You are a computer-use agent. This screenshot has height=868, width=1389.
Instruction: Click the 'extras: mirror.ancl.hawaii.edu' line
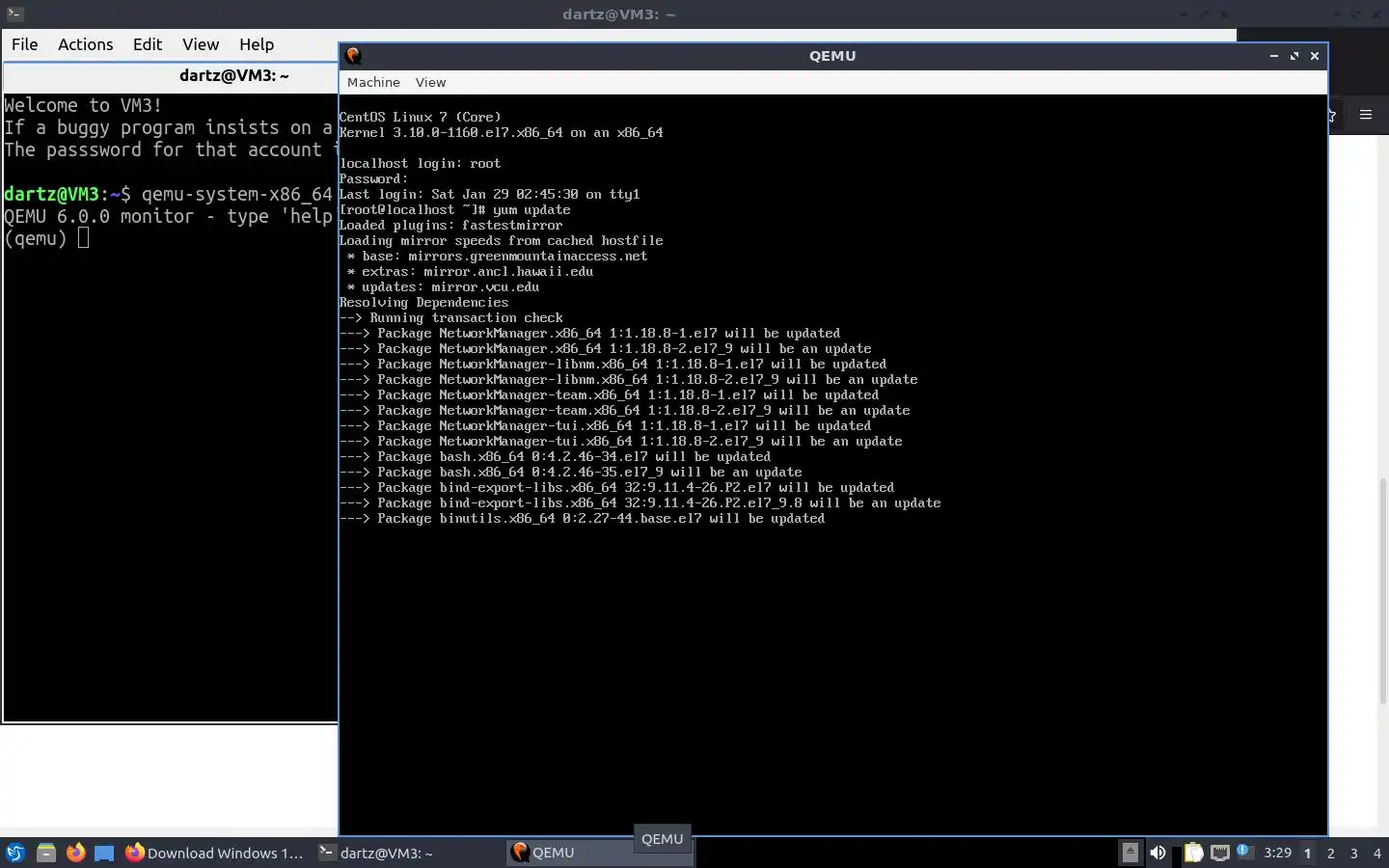470,271
